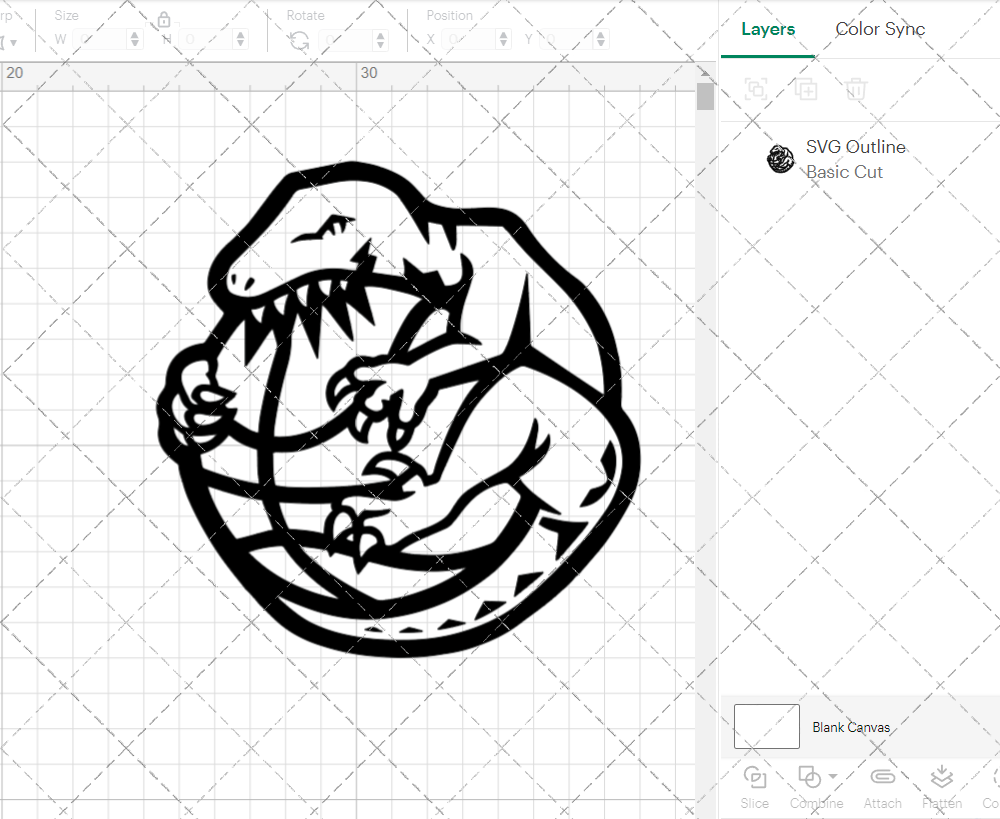
Task: Click the SVG Outline layer thumbnail
Action: coord(781,159)
